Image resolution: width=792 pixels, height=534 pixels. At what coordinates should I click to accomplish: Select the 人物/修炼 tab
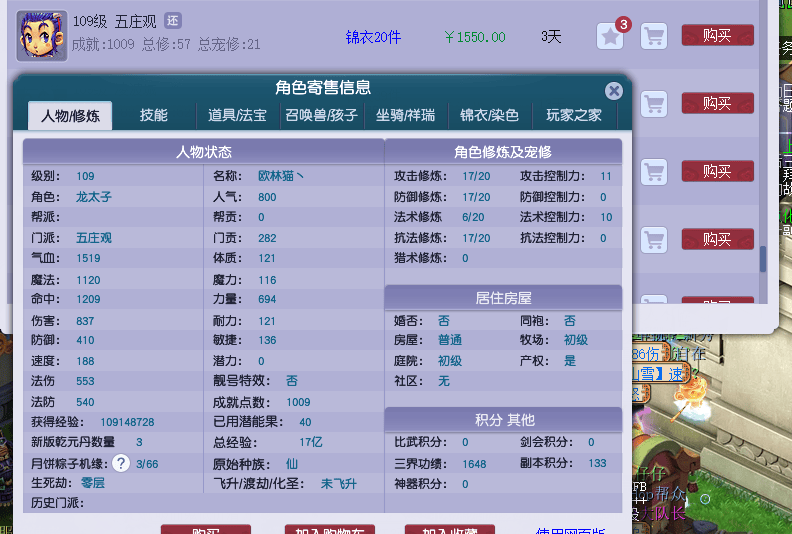coord(70,116)
